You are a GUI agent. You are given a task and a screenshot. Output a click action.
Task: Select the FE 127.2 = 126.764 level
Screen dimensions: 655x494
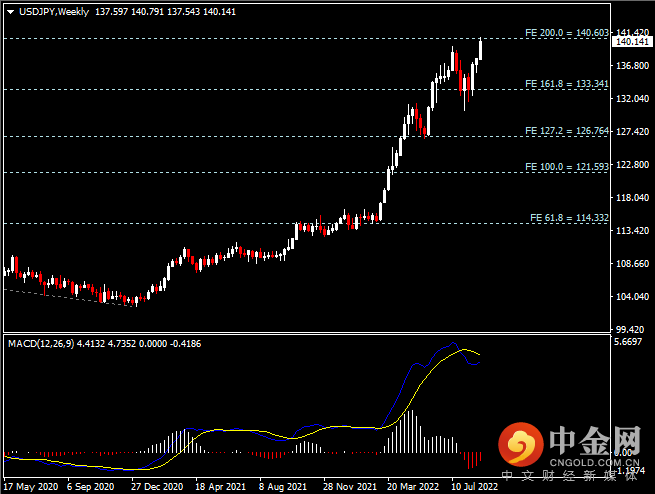[x=567, y=131]
